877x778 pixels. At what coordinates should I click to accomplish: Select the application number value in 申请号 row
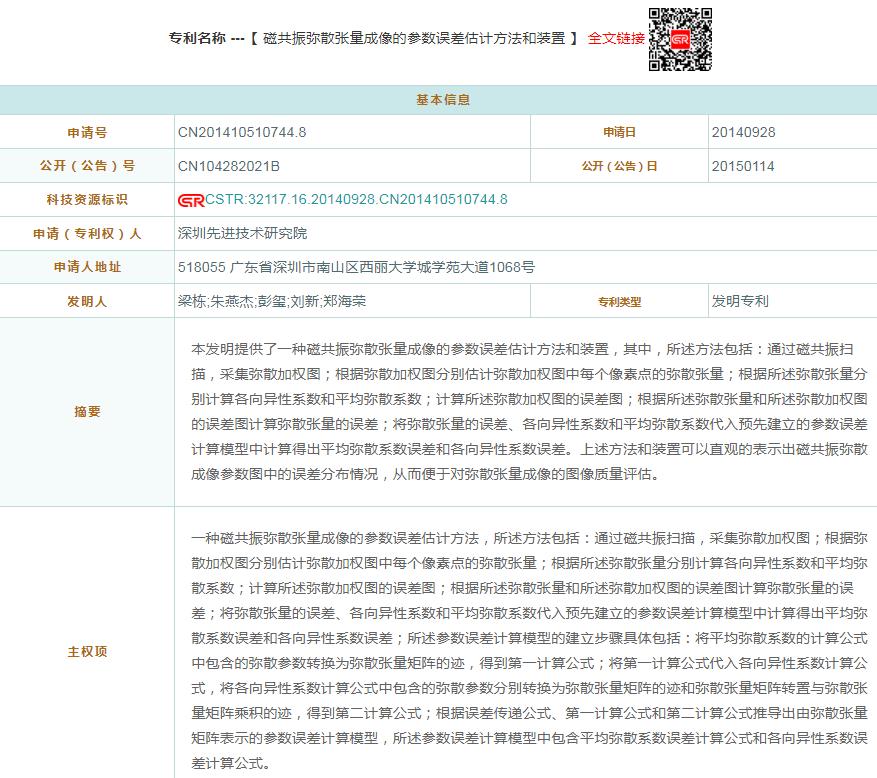[242, 132]
